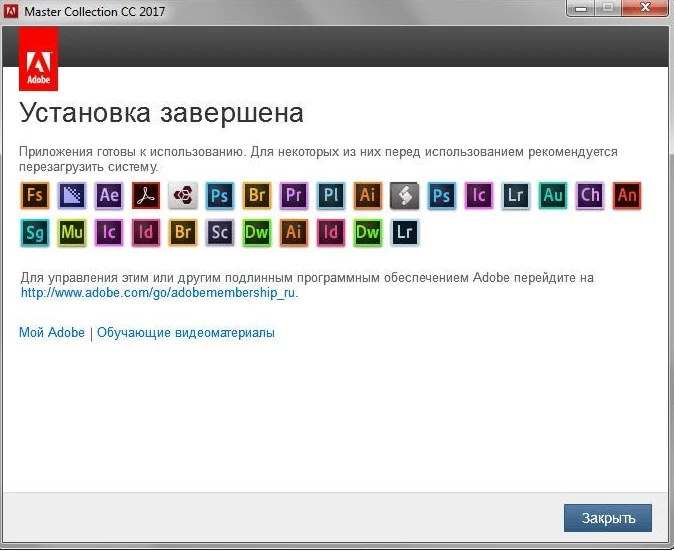Image resolution: width=674 pixels, height=551 pixels.
Task: Click the text Приложения готовы к использованию
Action: tap(132, 152)
